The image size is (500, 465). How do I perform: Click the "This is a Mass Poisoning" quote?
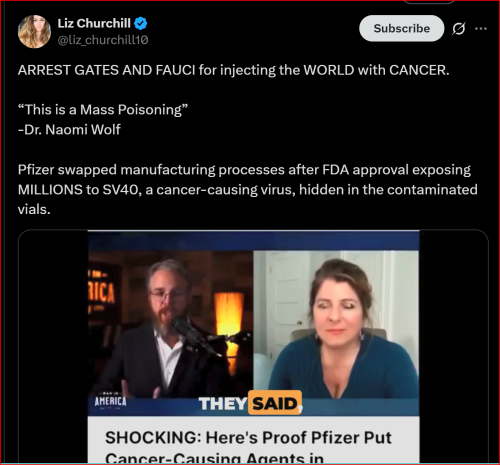tap(103, 110)
